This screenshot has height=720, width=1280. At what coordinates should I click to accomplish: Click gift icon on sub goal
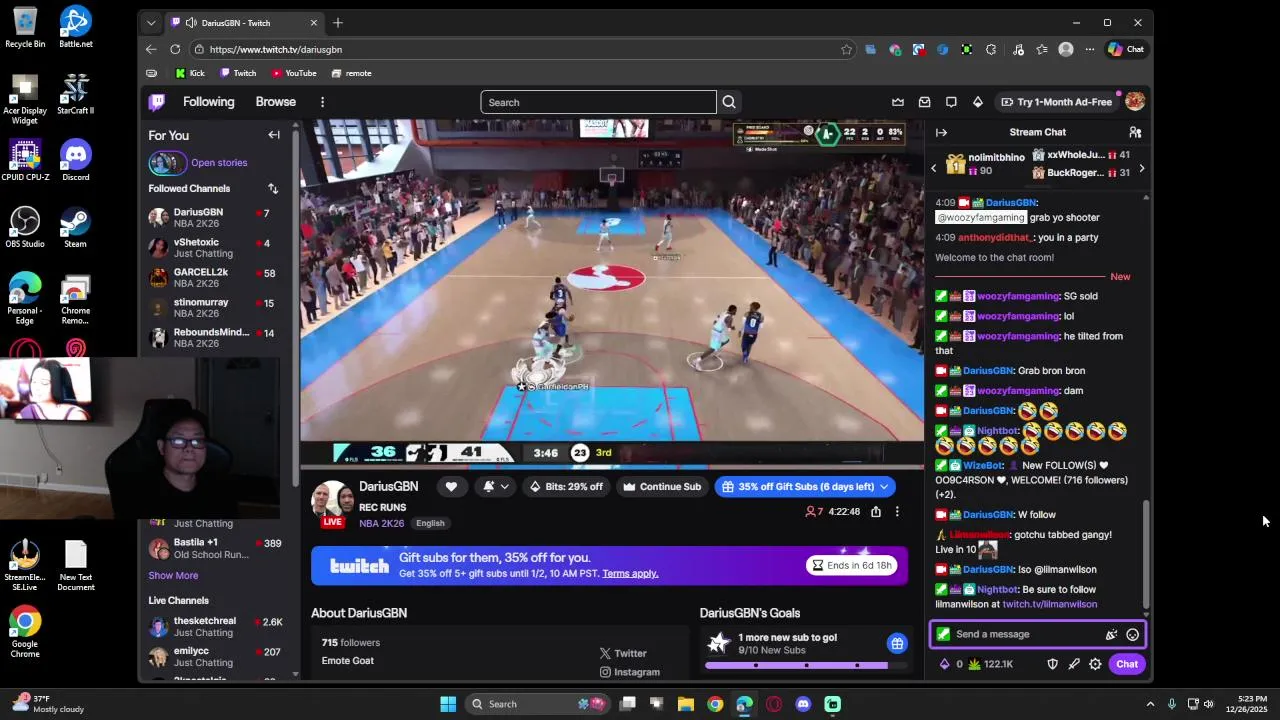(x=897, y=644)
